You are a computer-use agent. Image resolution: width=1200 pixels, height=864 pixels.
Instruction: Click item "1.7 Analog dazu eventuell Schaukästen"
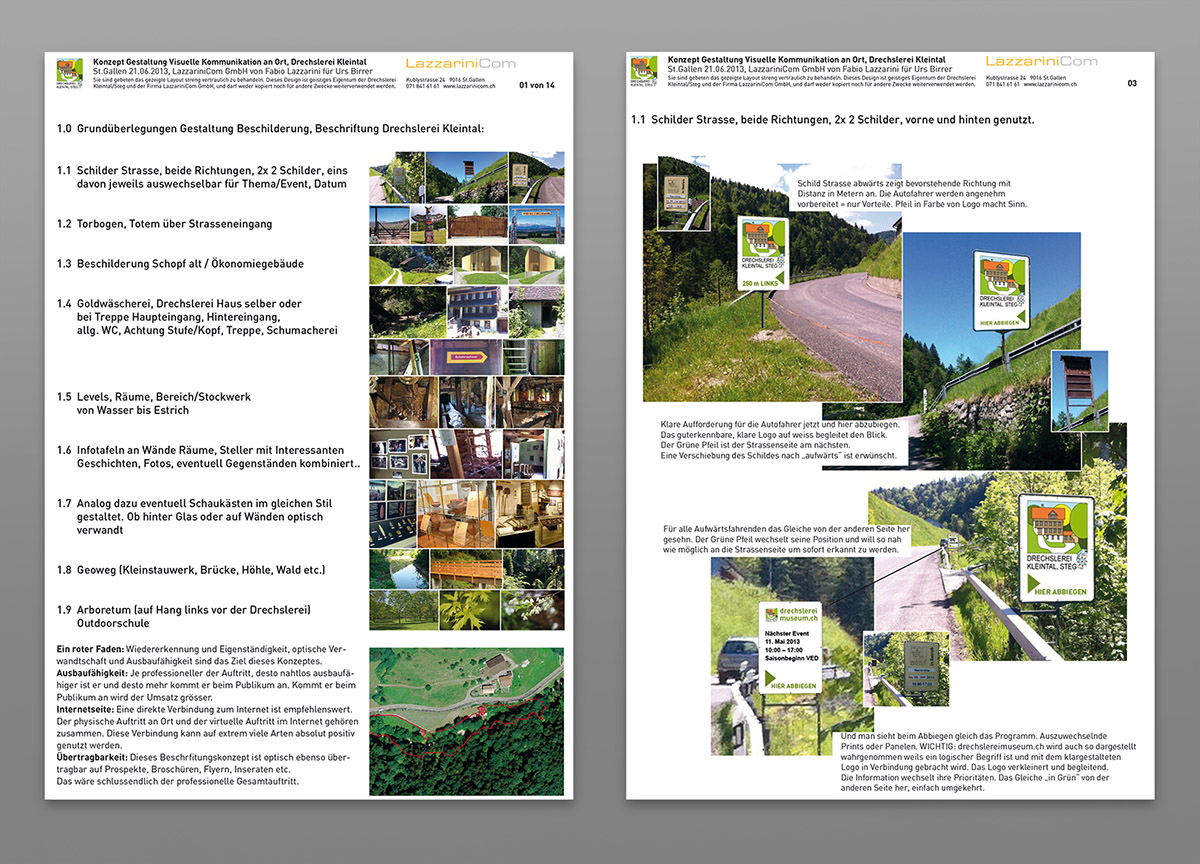(x=194, y=504)
